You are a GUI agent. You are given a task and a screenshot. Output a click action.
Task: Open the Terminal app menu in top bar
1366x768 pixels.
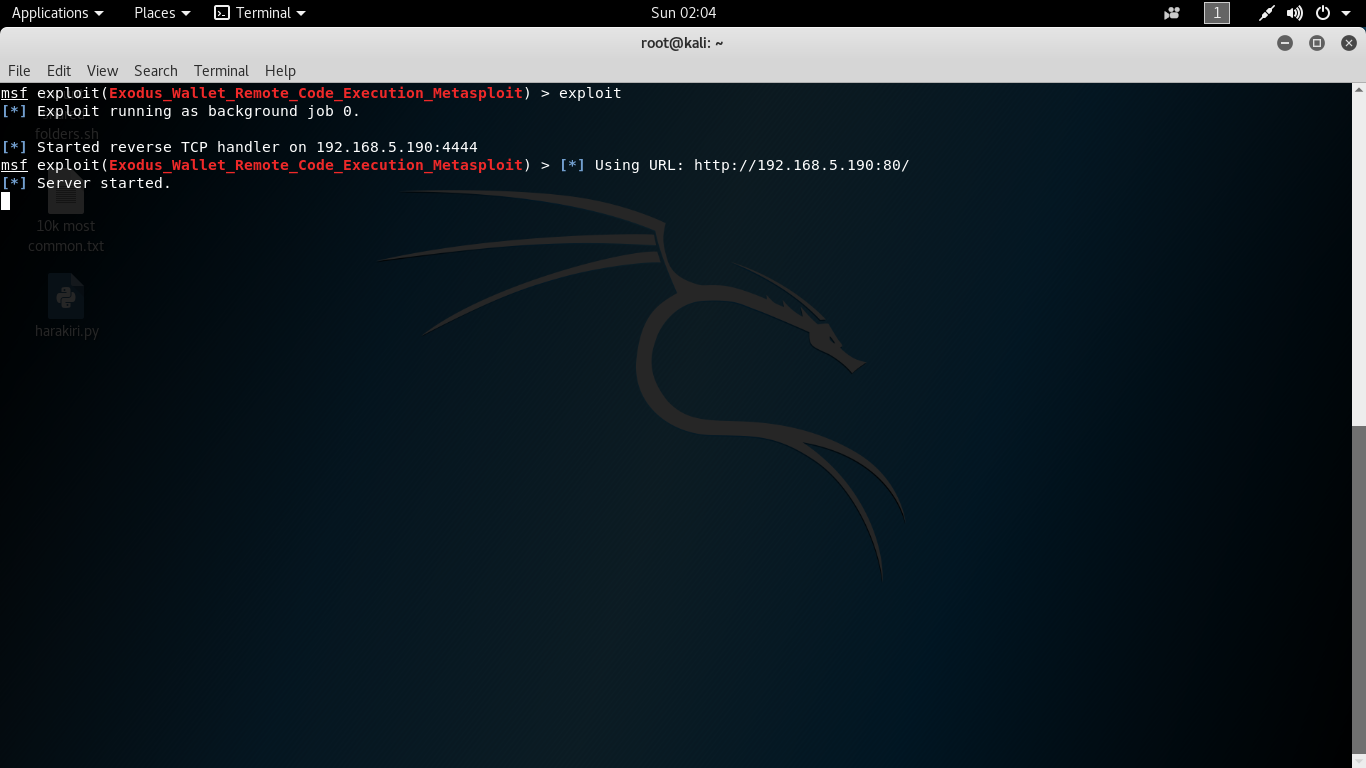(260, 13)
